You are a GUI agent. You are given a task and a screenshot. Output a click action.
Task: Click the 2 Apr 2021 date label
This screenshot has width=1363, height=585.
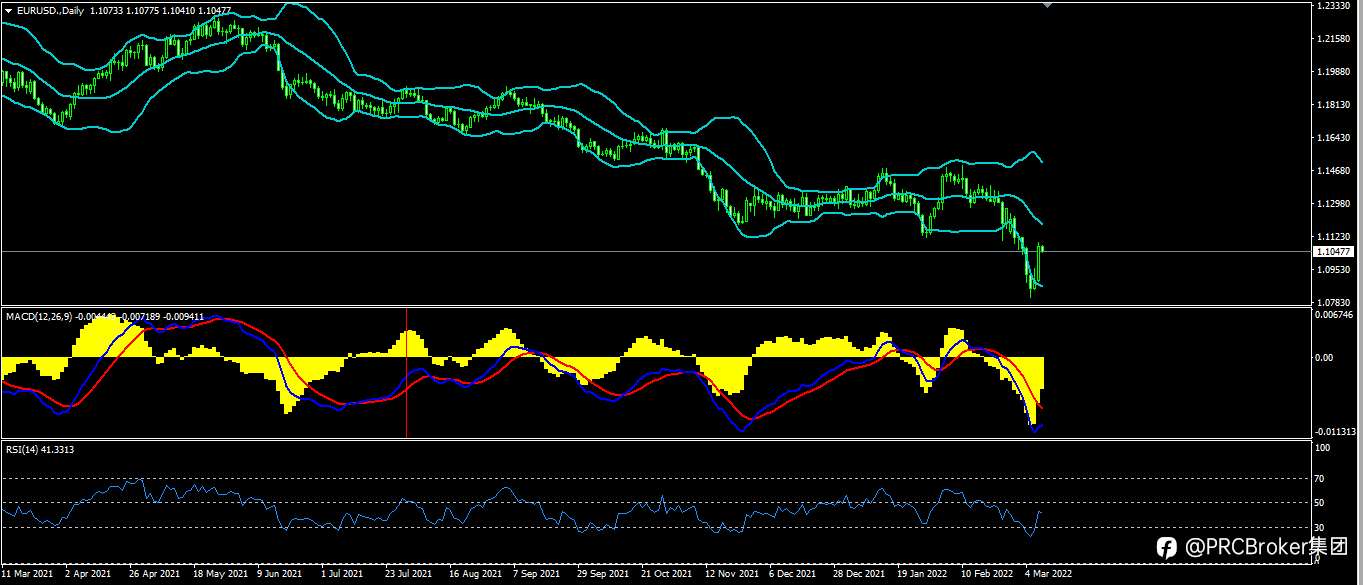point(87,575)
